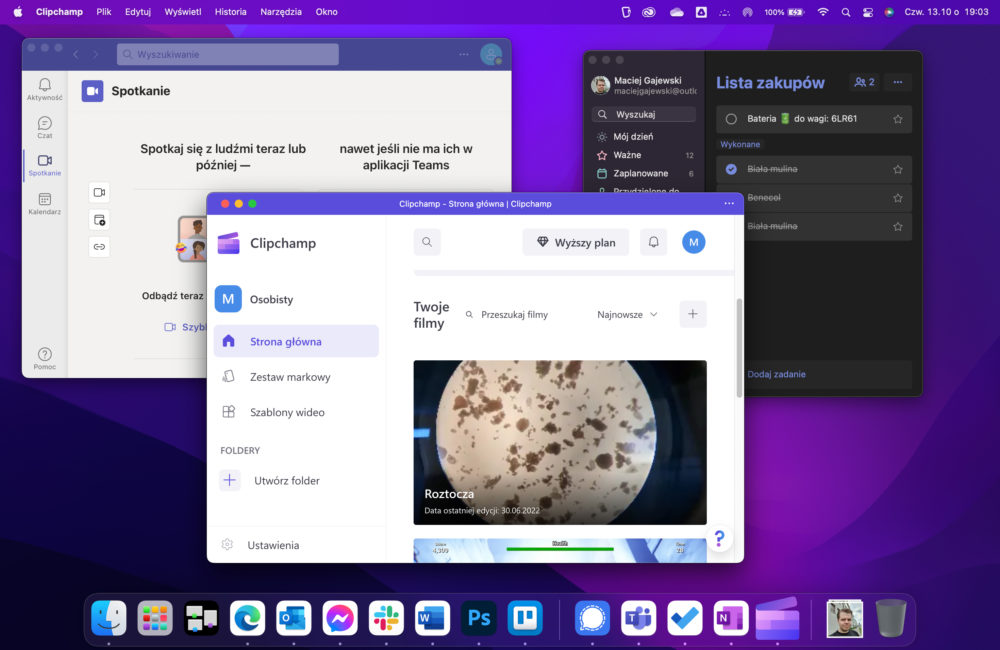Screen dimensions: 1000x650
Task: Open Control Center in menu bar
Action: pos(867,11)
